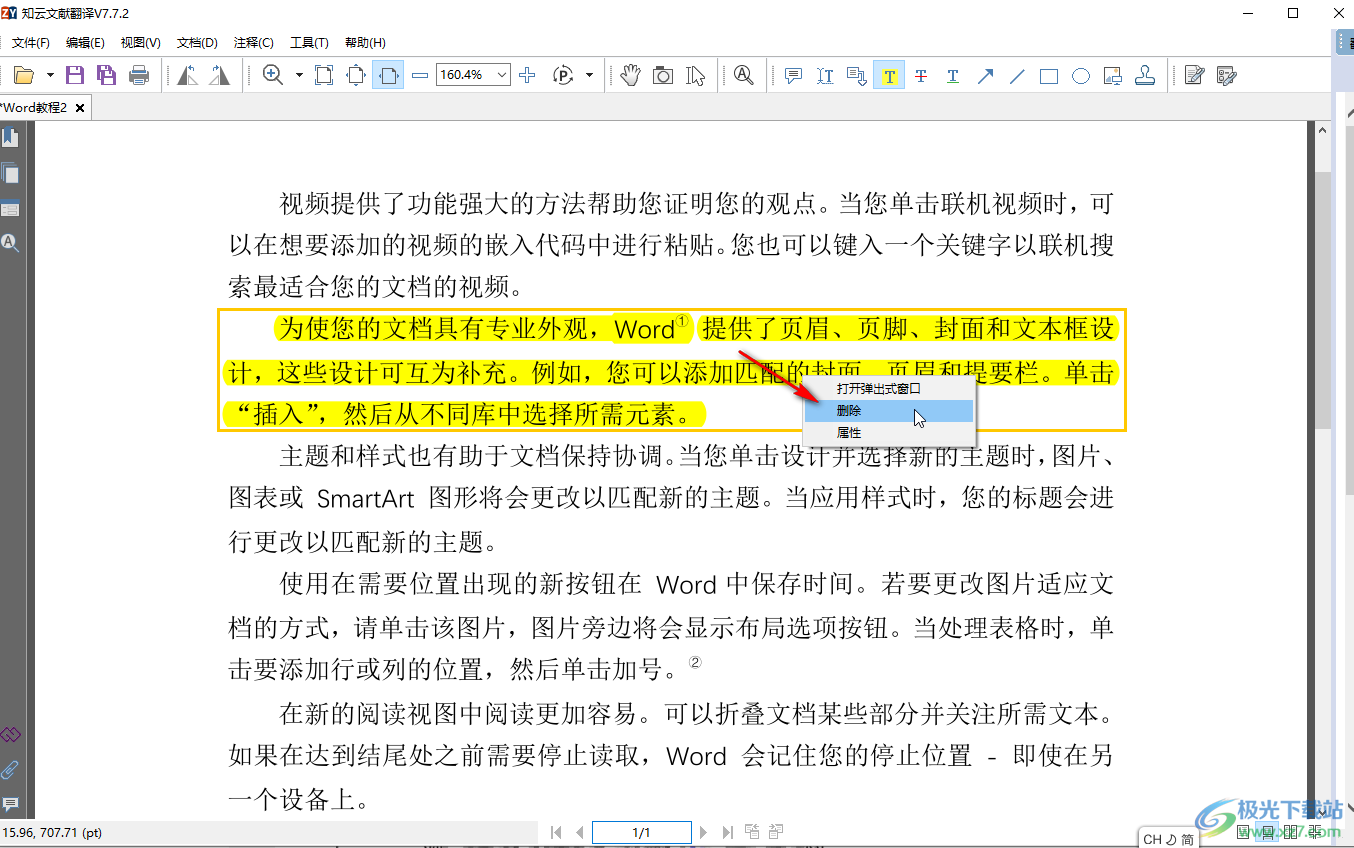The height and width of the screenshot is (848, 1354).
Task: Open the sidebar search magnifier panel
Action: [x=10, y=243]
